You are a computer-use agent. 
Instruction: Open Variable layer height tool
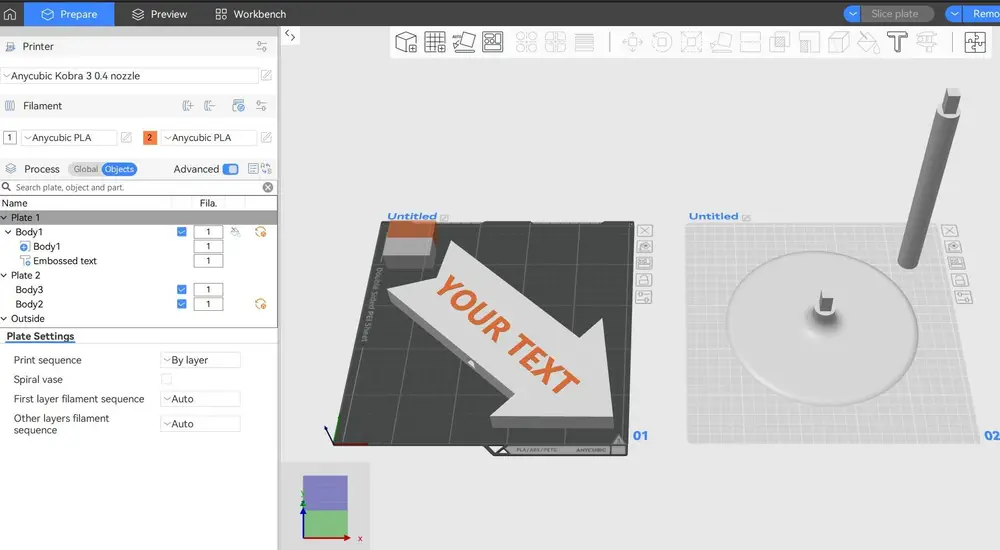584,42
